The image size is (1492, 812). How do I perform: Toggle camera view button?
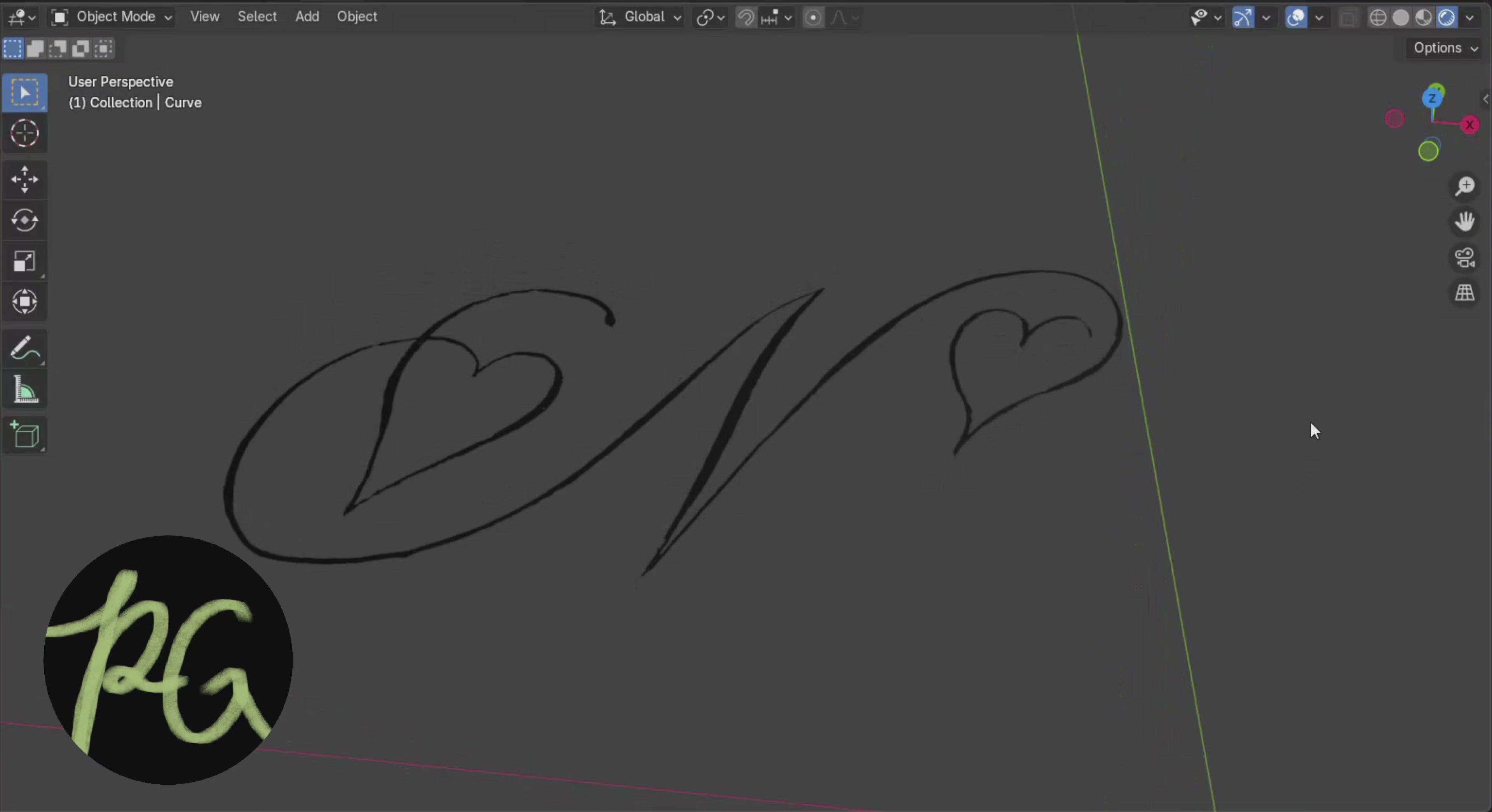pos(1465,258)
